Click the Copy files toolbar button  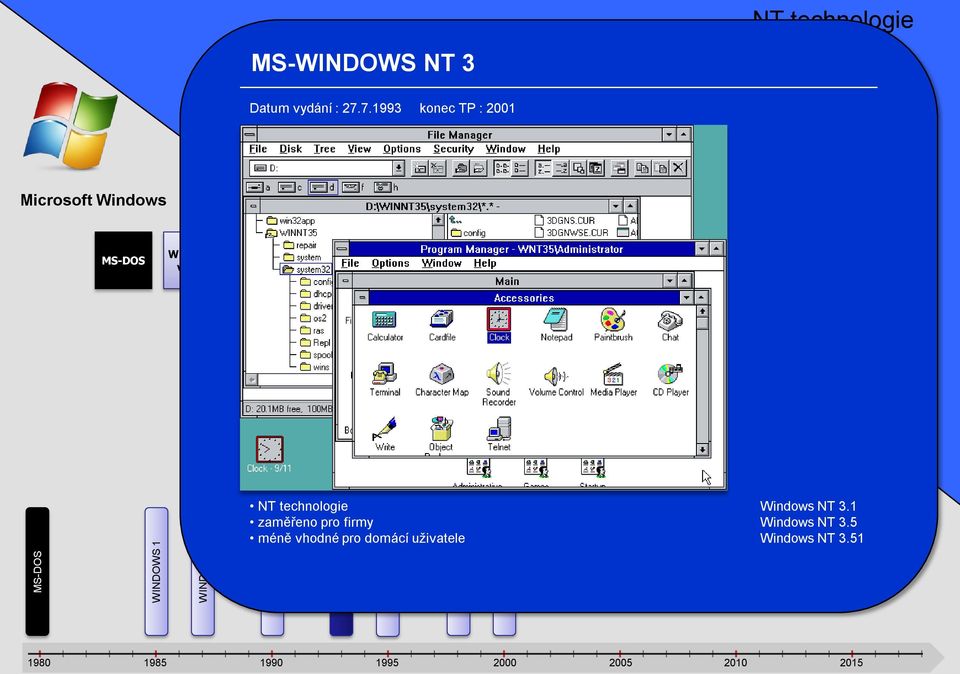click(x=642, y=168)
